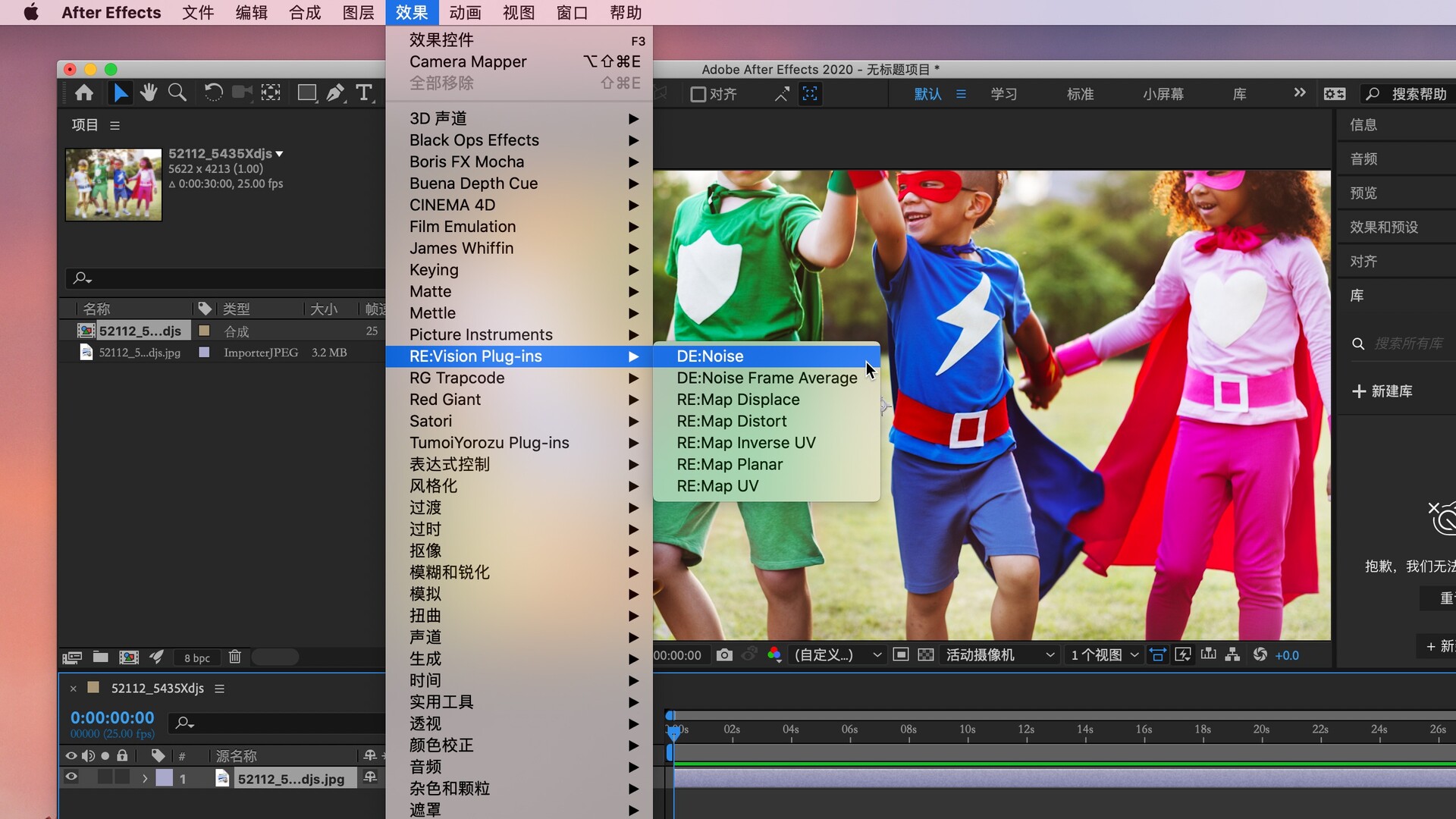Select the Home icon in toolbar
The height and width of the screenshot is (819, 1456).
click(x=84, y=93)
